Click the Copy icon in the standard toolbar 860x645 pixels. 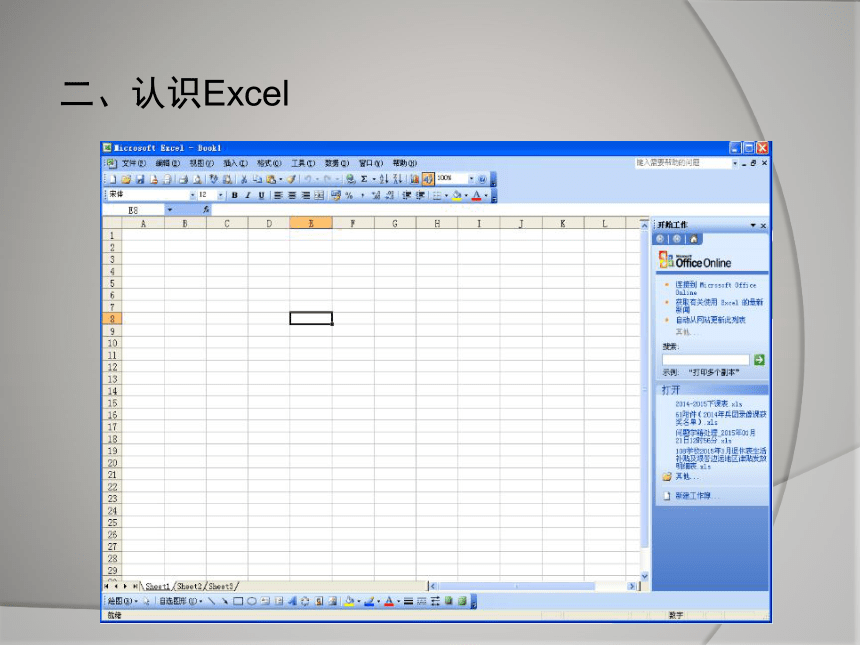(x=257, y=179)
